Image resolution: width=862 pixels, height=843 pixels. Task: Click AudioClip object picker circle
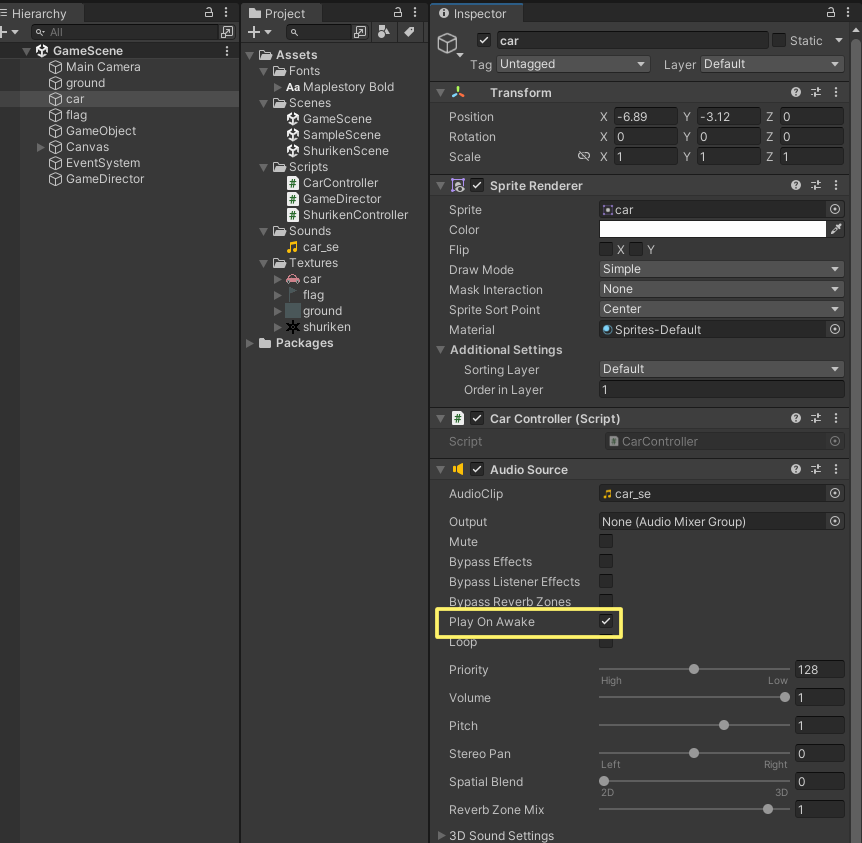tap(835, 493)
